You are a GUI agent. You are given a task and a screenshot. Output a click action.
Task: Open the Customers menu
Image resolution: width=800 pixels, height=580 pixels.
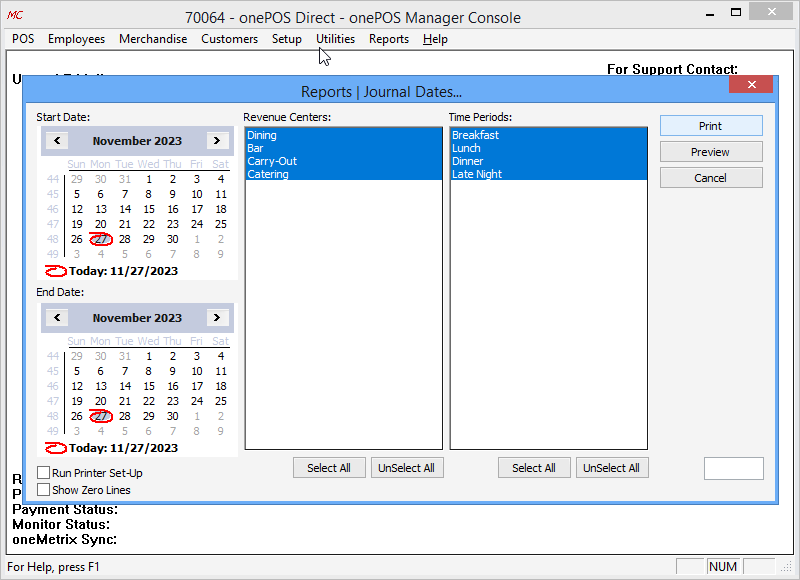(230, 39)
